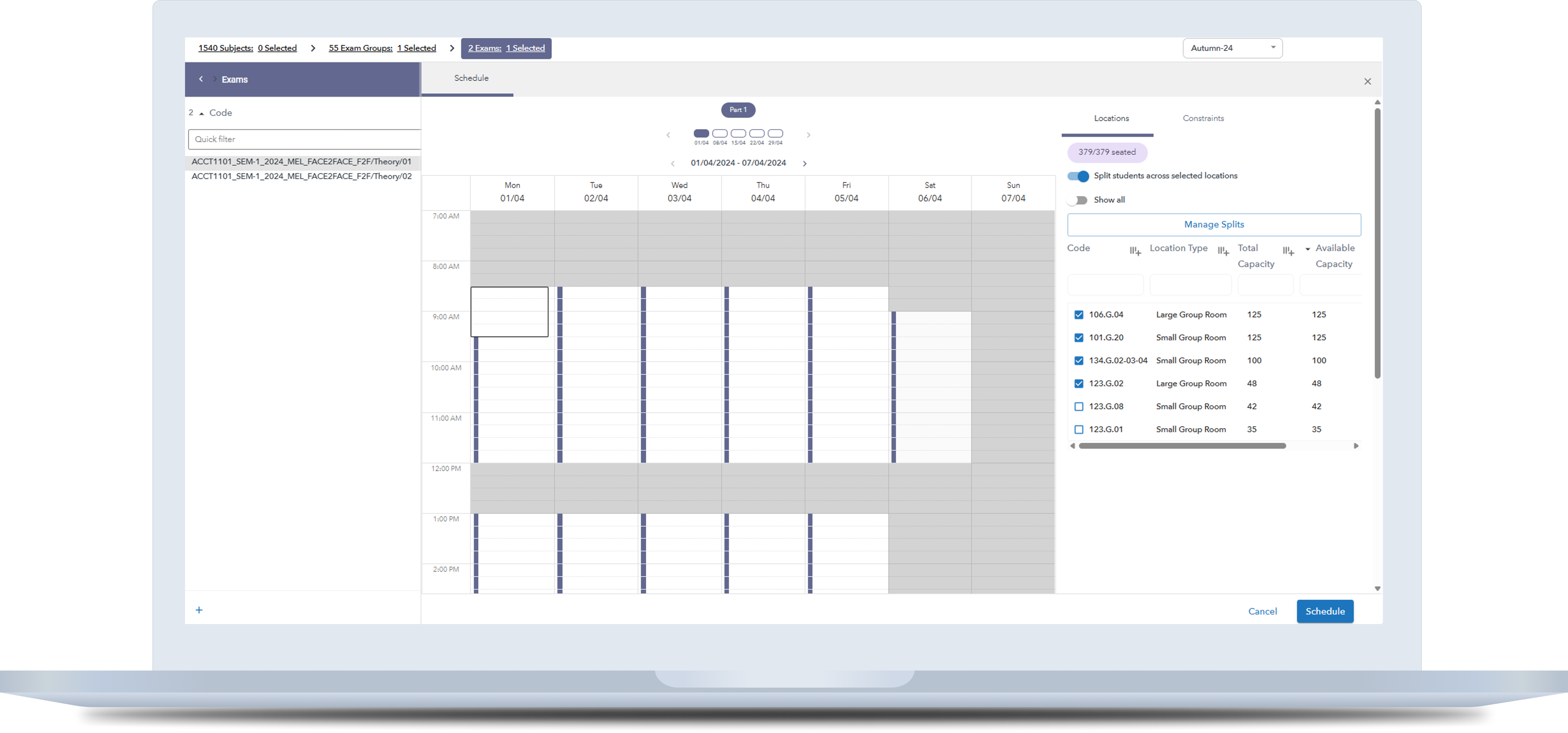
Task: Check location 123.G.01
Action: click(x=1079, y=430)
